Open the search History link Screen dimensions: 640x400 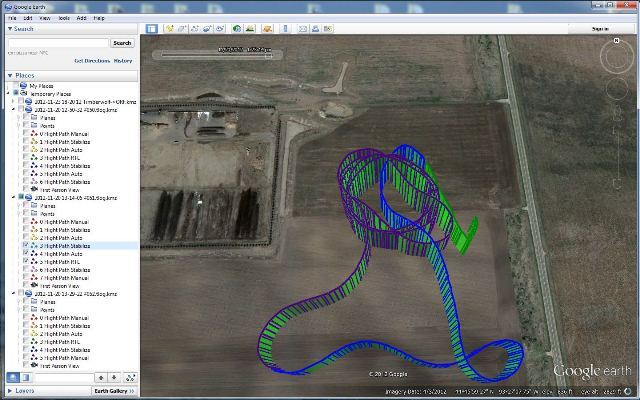[123, 61]
